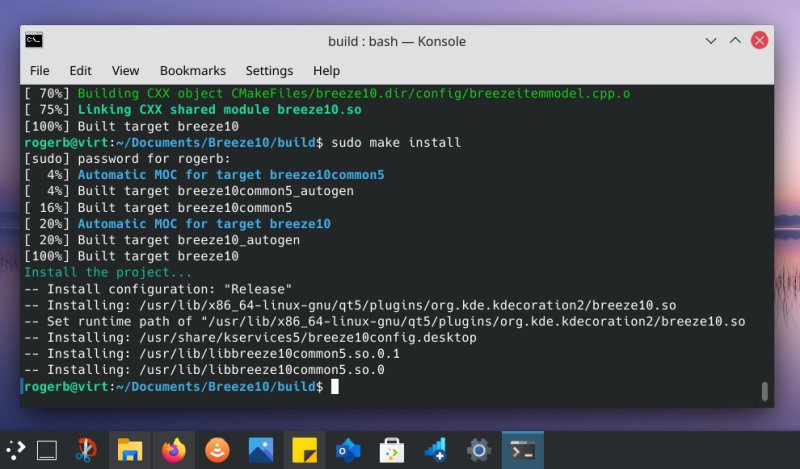Launch Firefox from the taskbar
Viewport: 800px width, 469px height.
173,450
